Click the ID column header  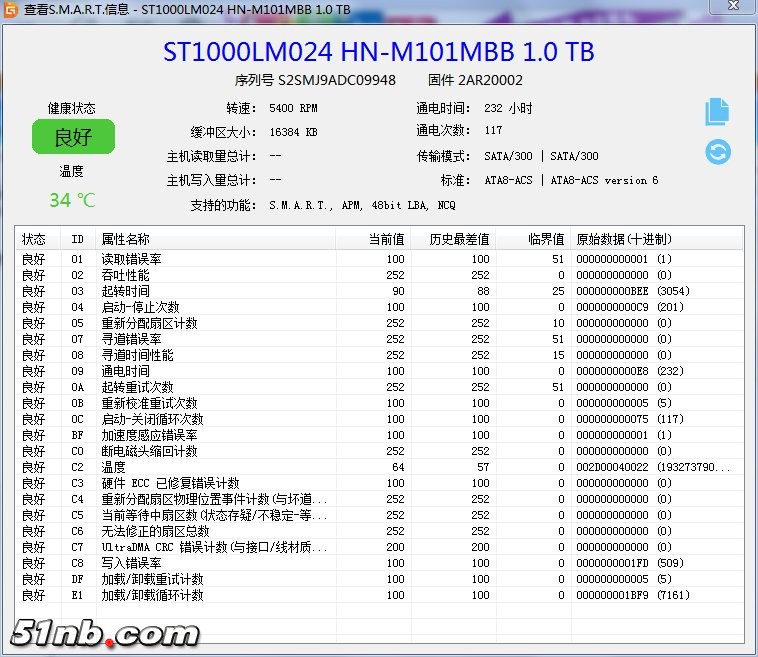pyautogui.click(x=77, y=239)
